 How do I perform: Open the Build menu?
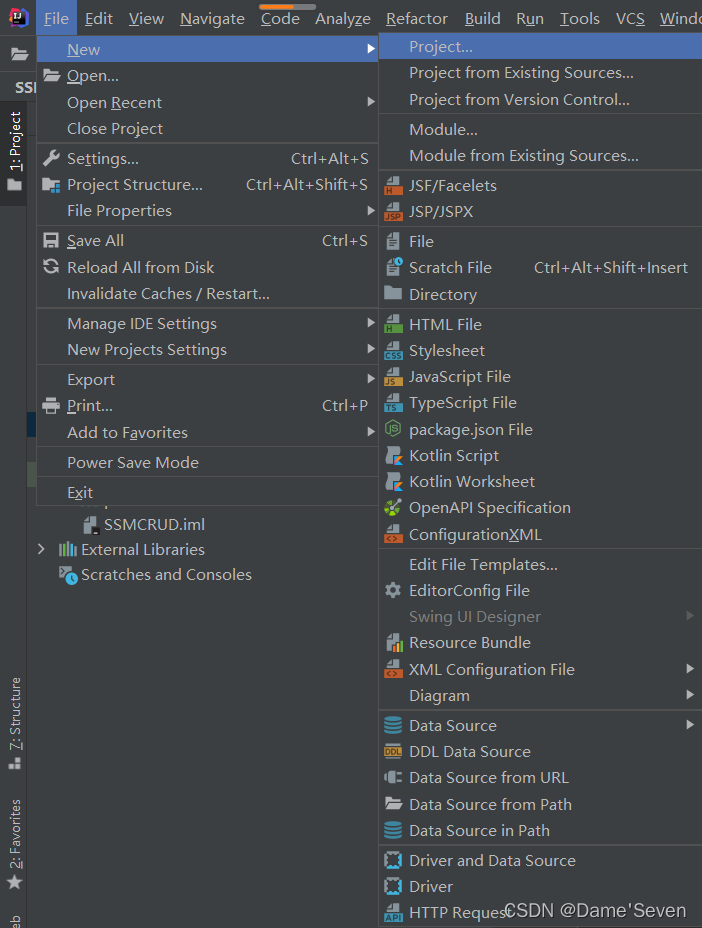pos(482,19)
